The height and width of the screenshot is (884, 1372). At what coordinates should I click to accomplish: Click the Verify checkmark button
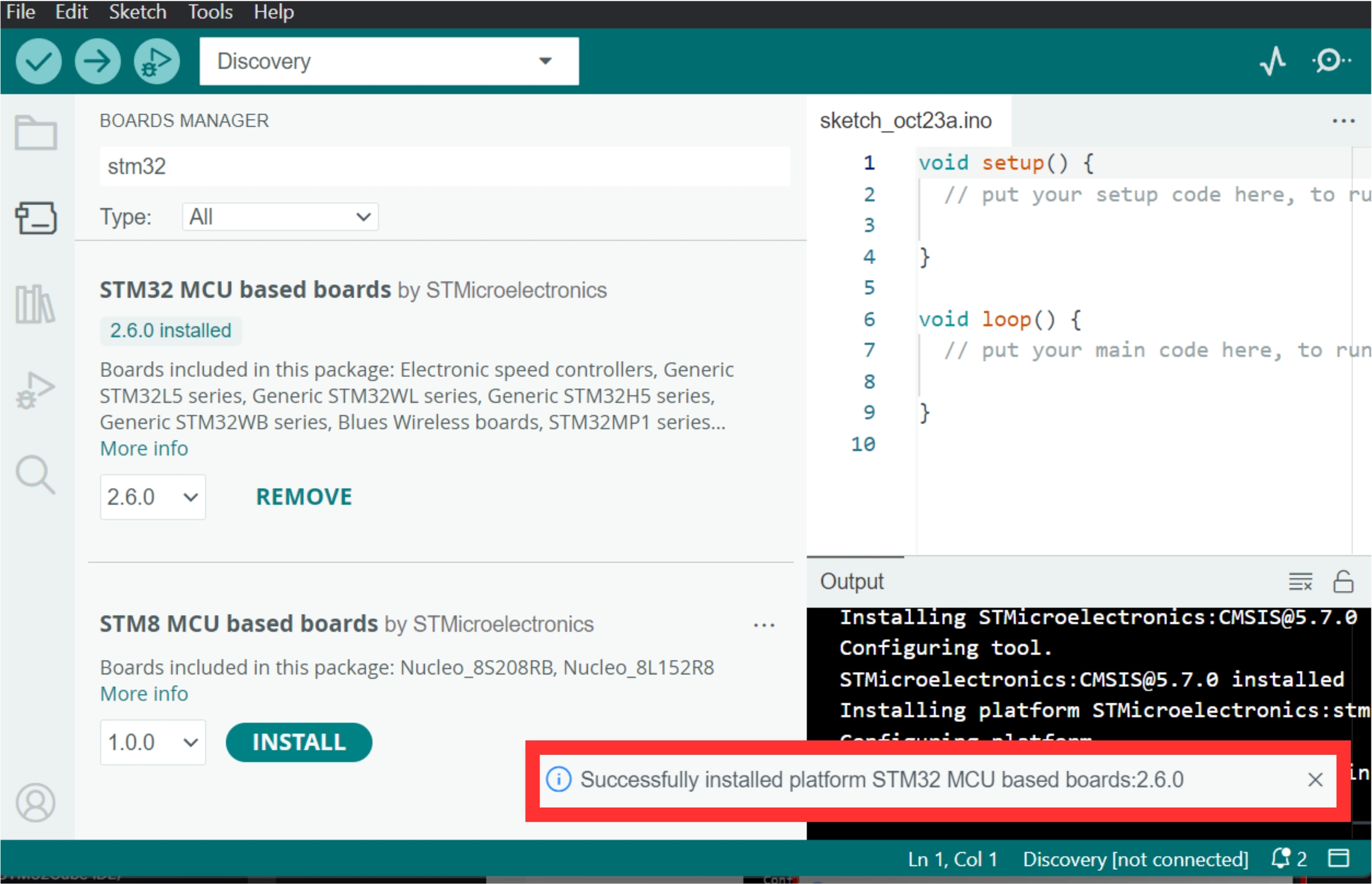[38, 61]
